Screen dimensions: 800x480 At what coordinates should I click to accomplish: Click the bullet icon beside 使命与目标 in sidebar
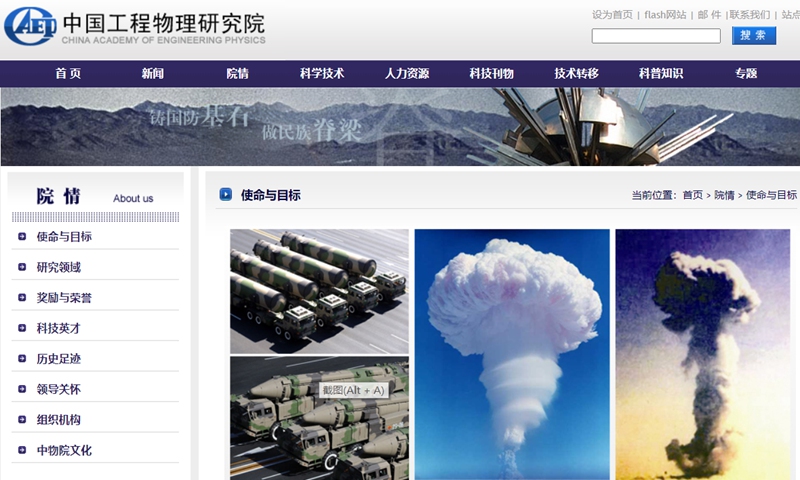[22, 237]
